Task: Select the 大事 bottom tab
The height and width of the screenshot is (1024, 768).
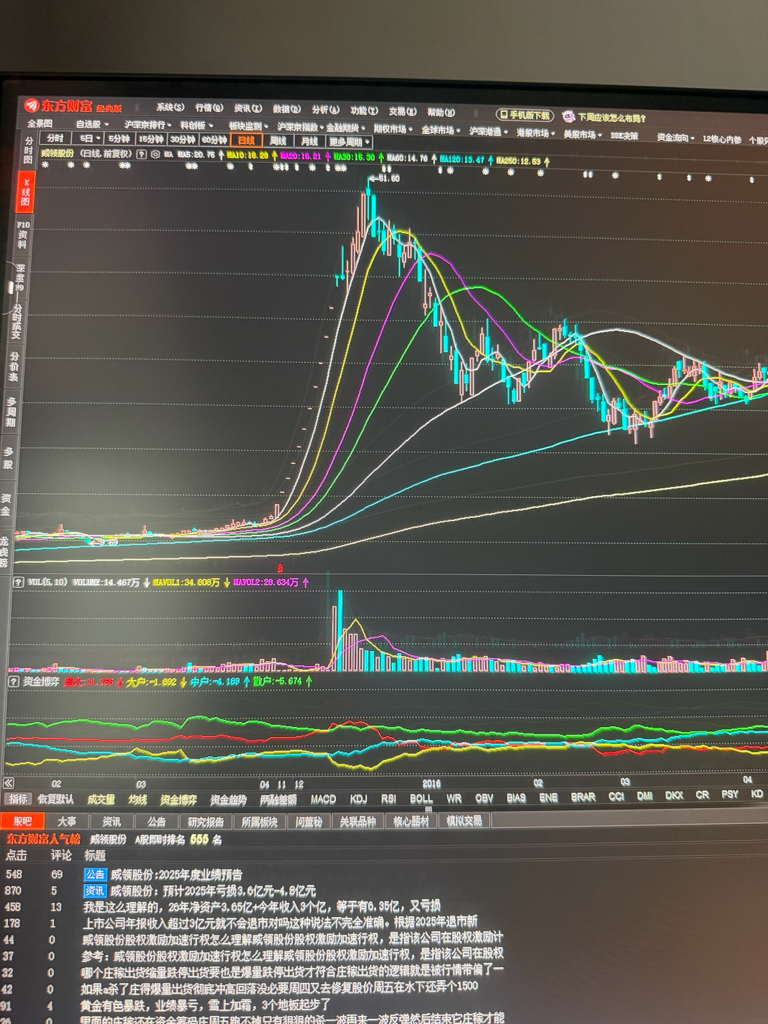Action: pos(67,822)
